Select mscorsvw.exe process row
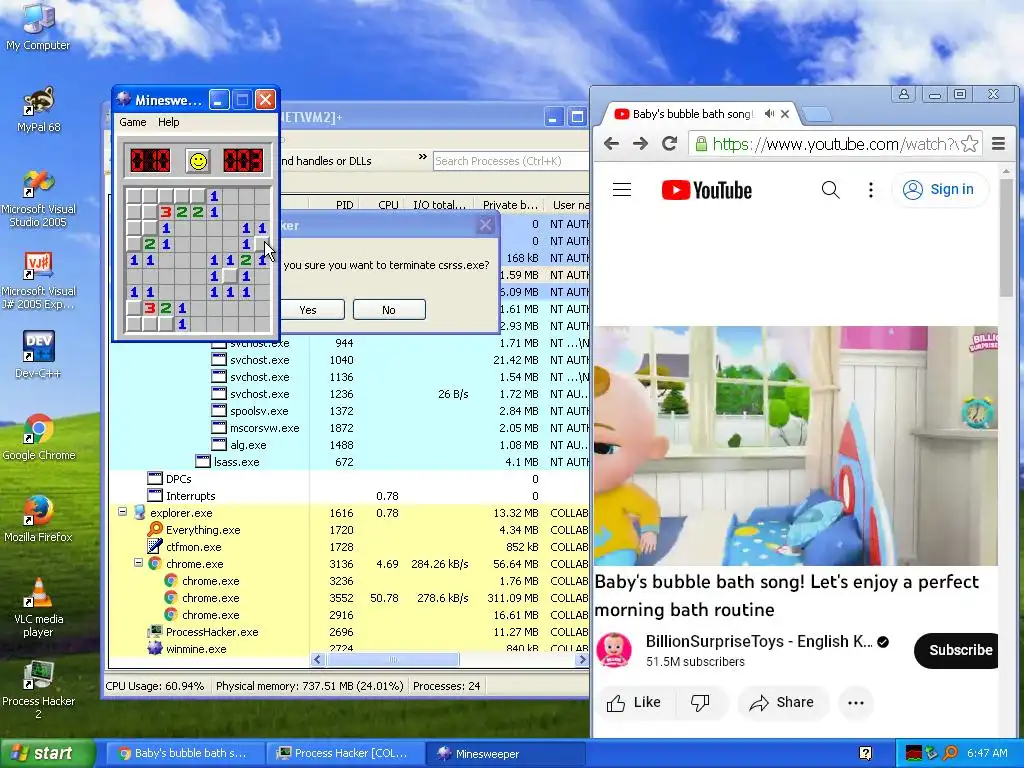This screenshot has height=768, width=1024. click(x=349, y=428)
